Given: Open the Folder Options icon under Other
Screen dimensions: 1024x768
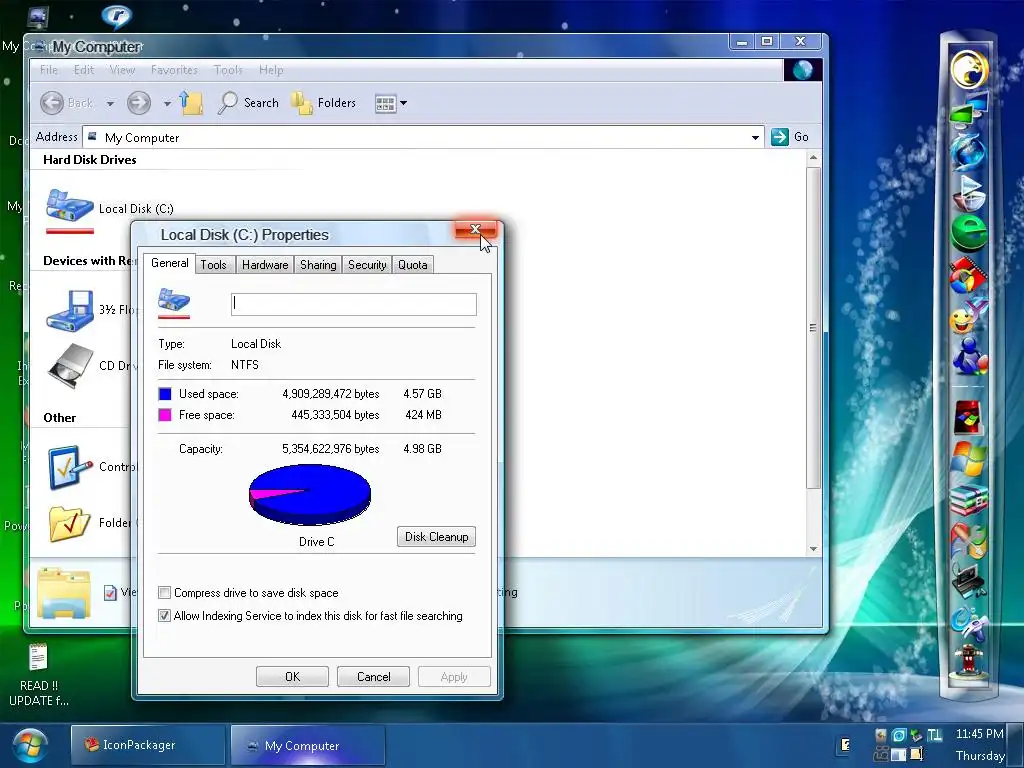Looking at the screenshot, I should 70,523.
